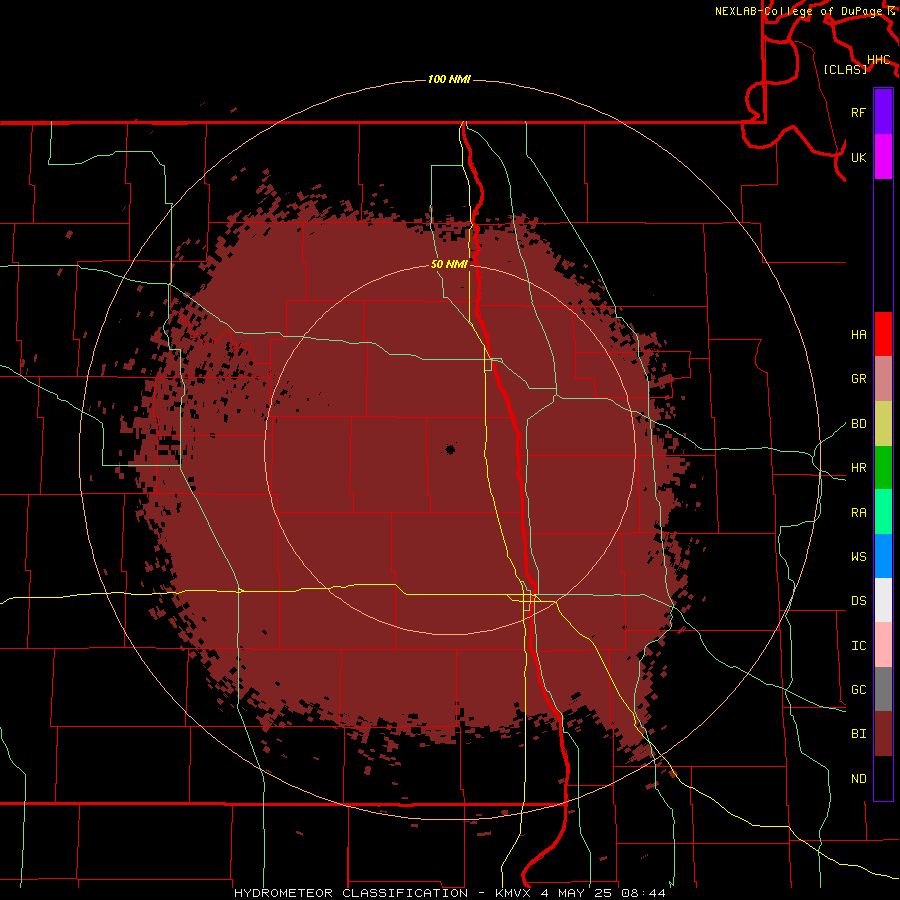This screenshot has width=900, height=900.
Task: Click the 50 NMI range ring label
Action: coord(449,265)
